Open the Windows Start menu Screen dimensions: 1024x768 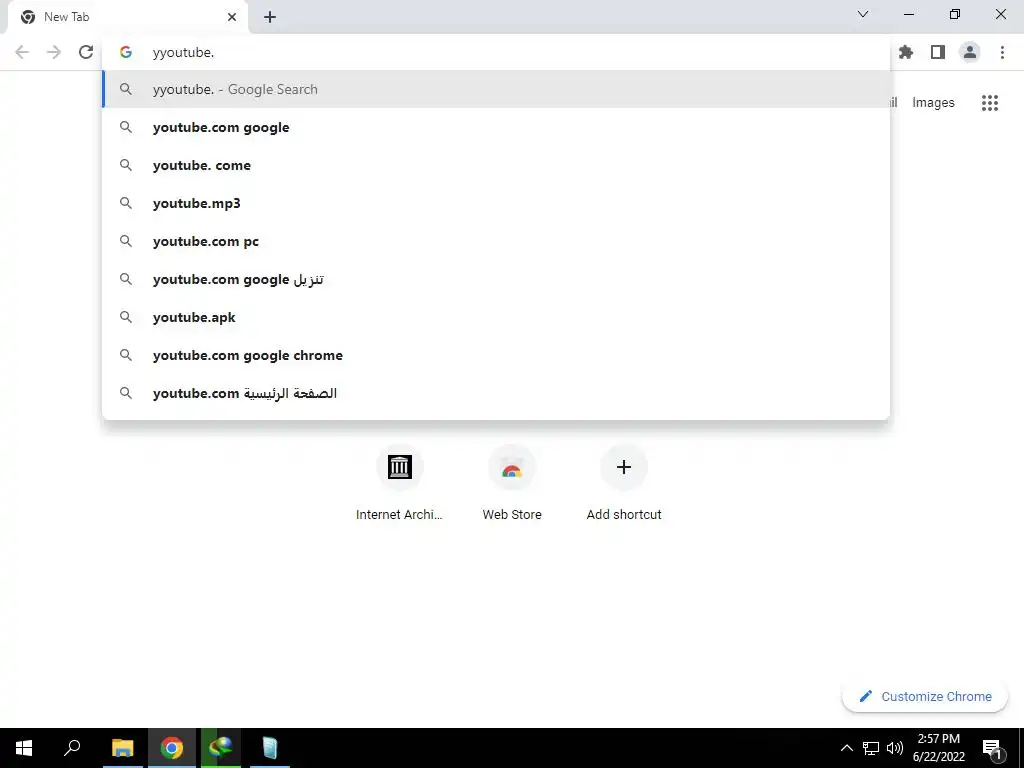point(24,748)
